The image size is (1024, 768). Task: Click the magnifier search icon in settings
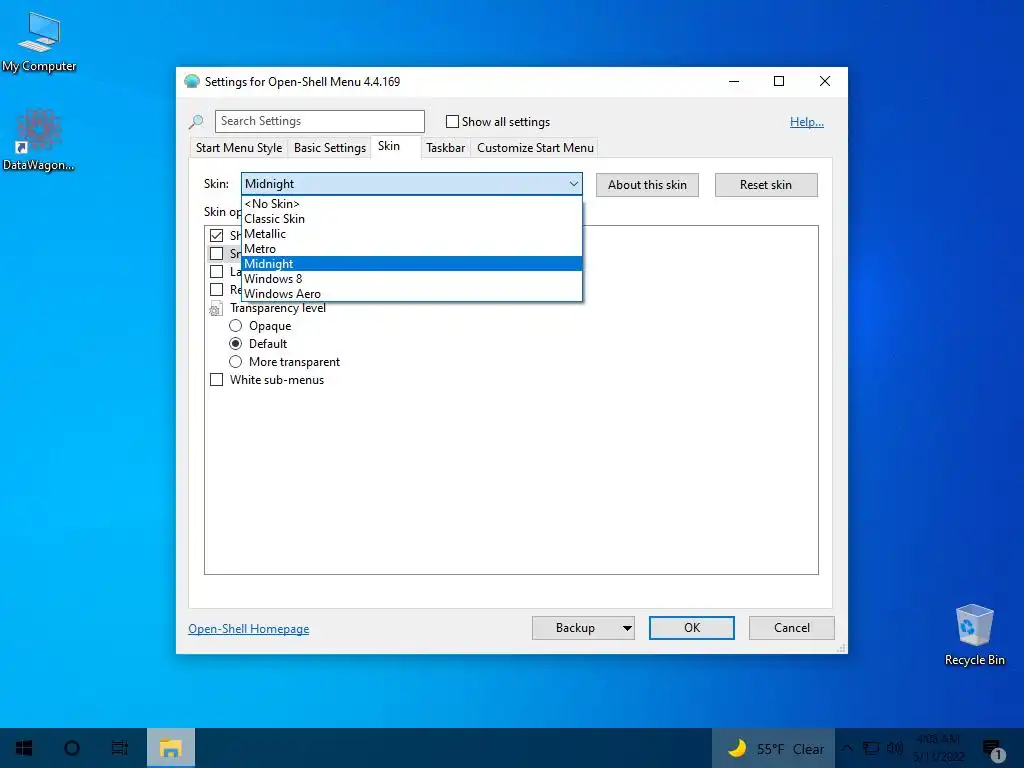[196, 121]
